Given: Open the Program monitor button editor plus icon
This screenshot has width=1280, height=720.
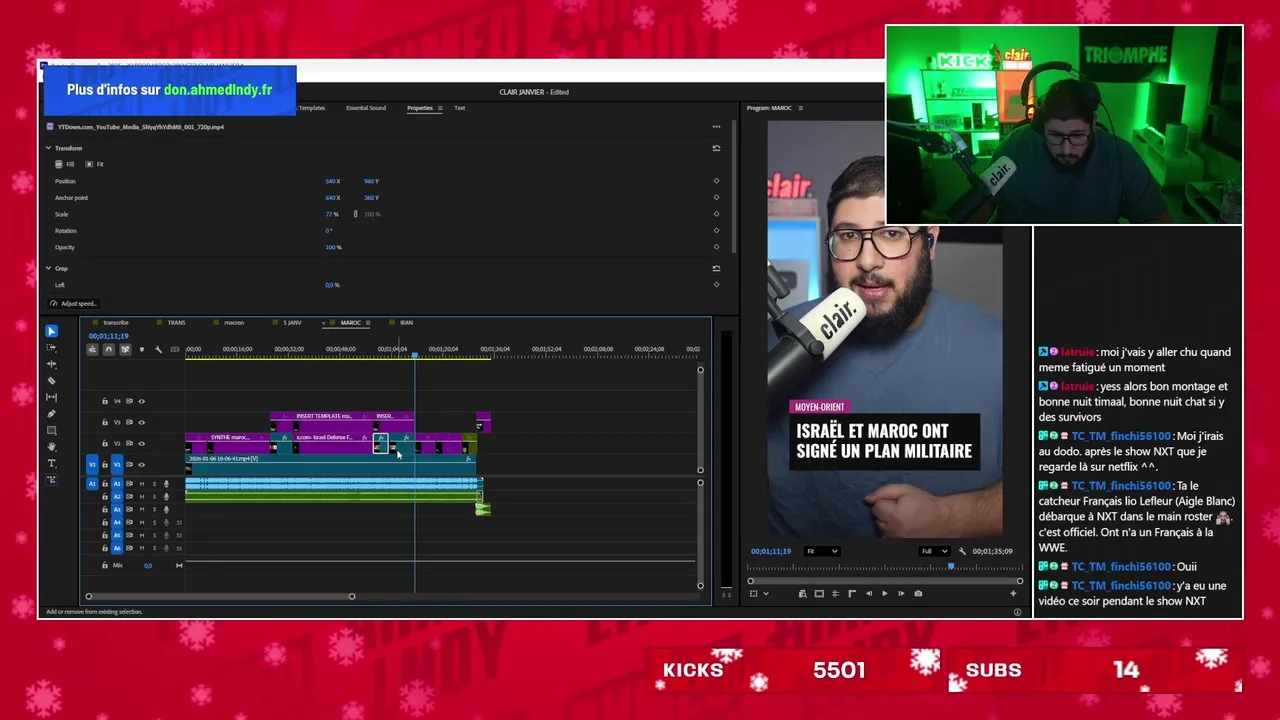Looking at the screenshot, I should tap(1013, 593).
